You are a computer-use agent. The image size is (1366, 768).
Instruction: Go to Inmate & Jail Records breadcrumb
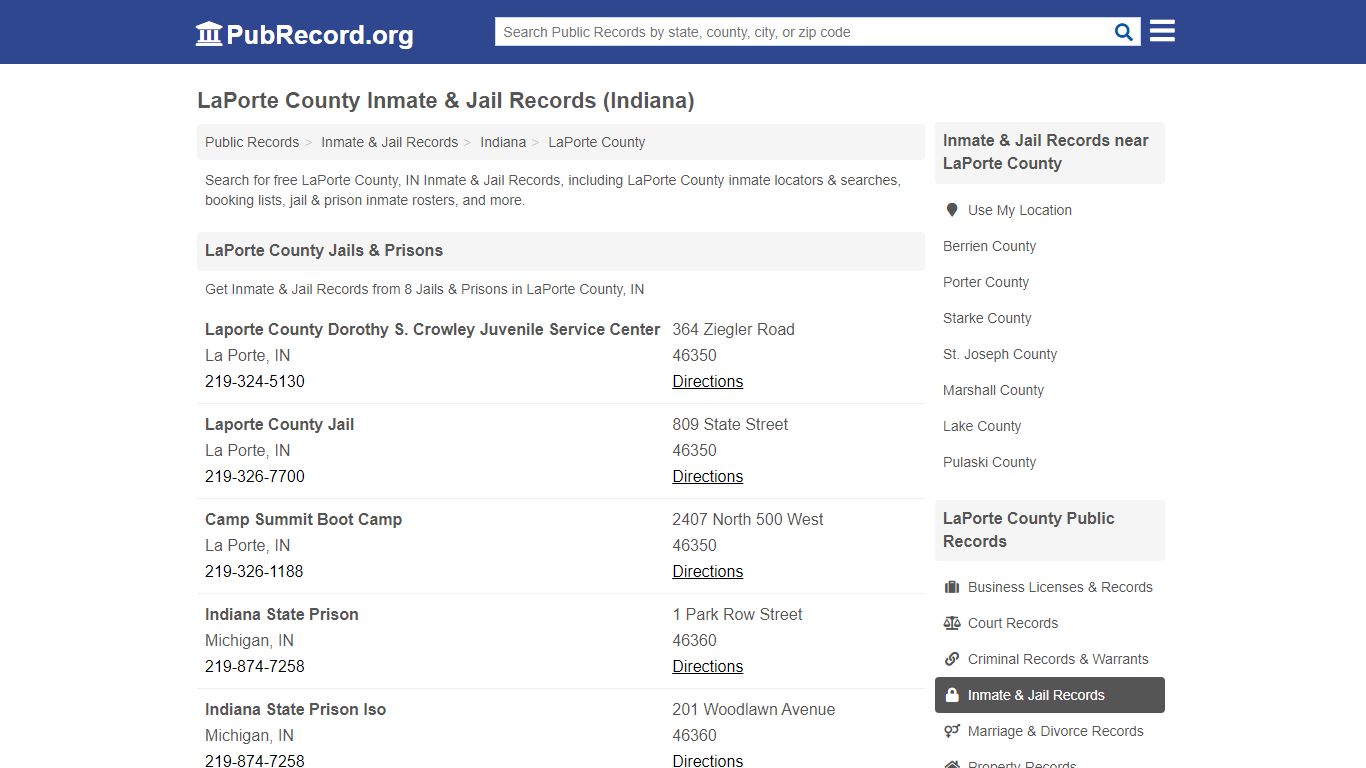(389, 142)
